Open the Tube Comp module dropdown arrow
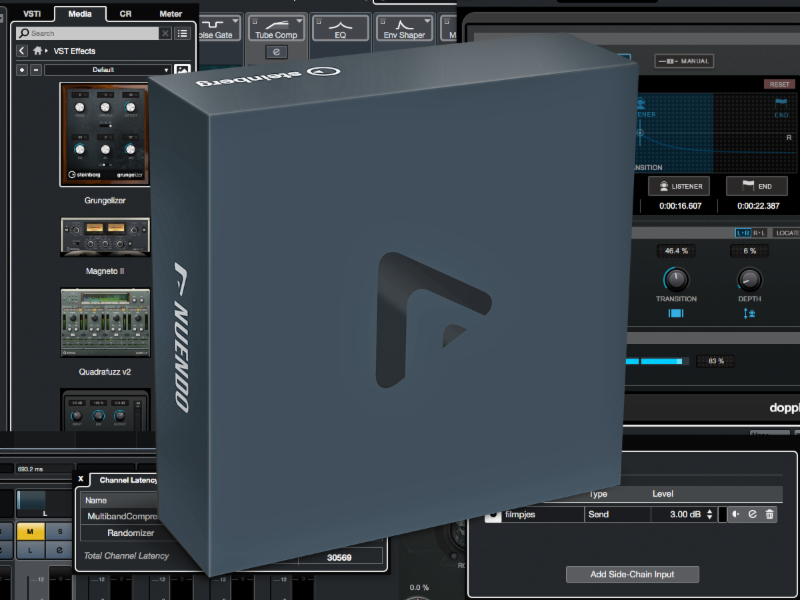Image resolution: width=800 pixels, height=600 pixels. (299, 21)
